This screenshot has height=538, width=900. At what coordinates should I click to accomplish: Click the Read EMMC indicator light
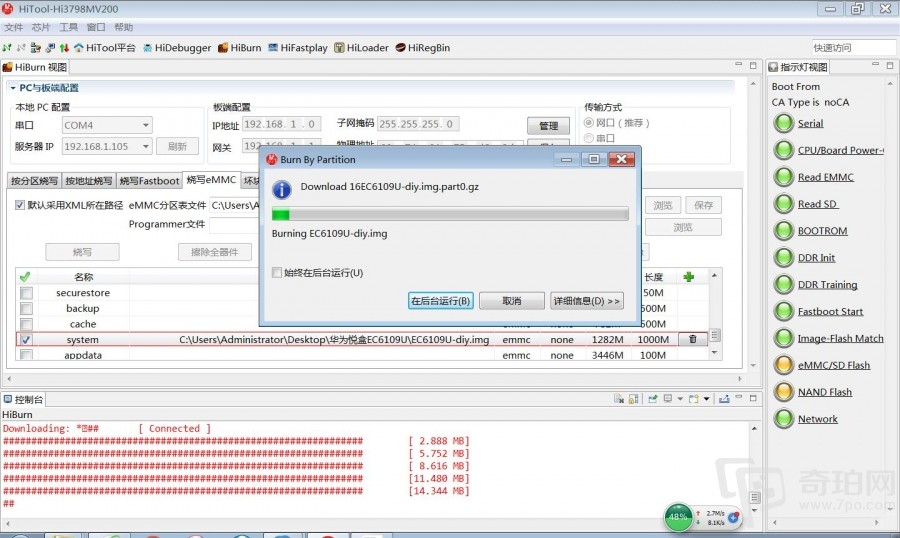tap(783, 177)
